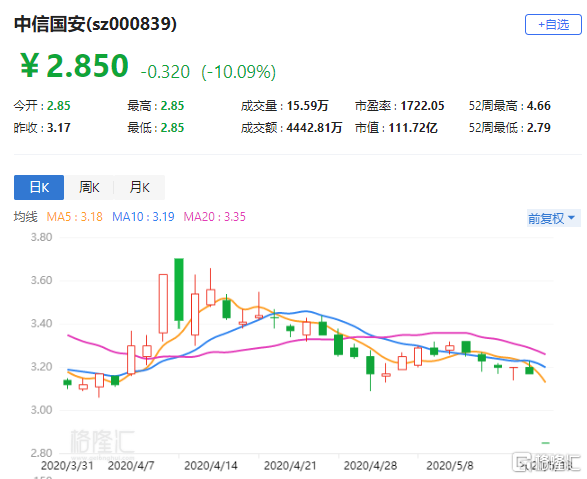This screenshot has width=587, height=479.
Task: Click the 2020/4/28 date axis label
Action: (370, 466)
